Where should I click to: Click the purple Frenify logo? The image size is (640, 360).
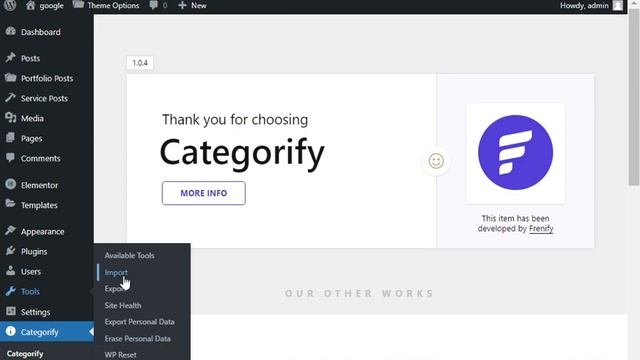[x=516, y=152]
